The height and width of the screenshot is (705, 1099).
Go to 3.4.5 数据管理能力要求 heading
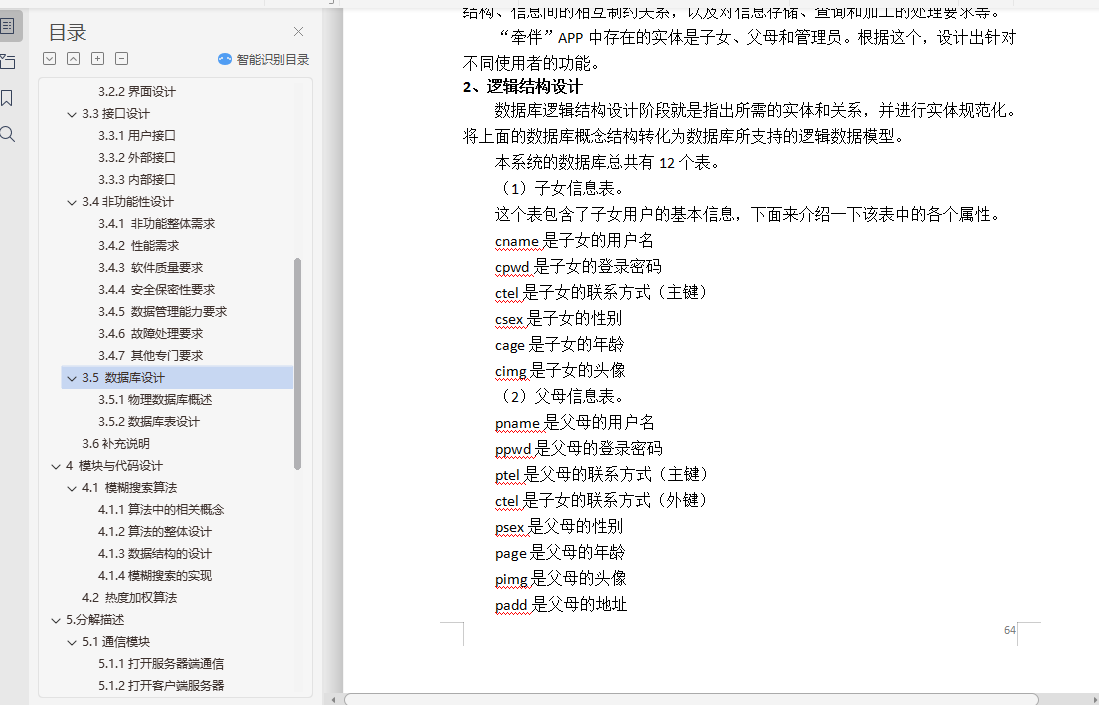[163, 312]
